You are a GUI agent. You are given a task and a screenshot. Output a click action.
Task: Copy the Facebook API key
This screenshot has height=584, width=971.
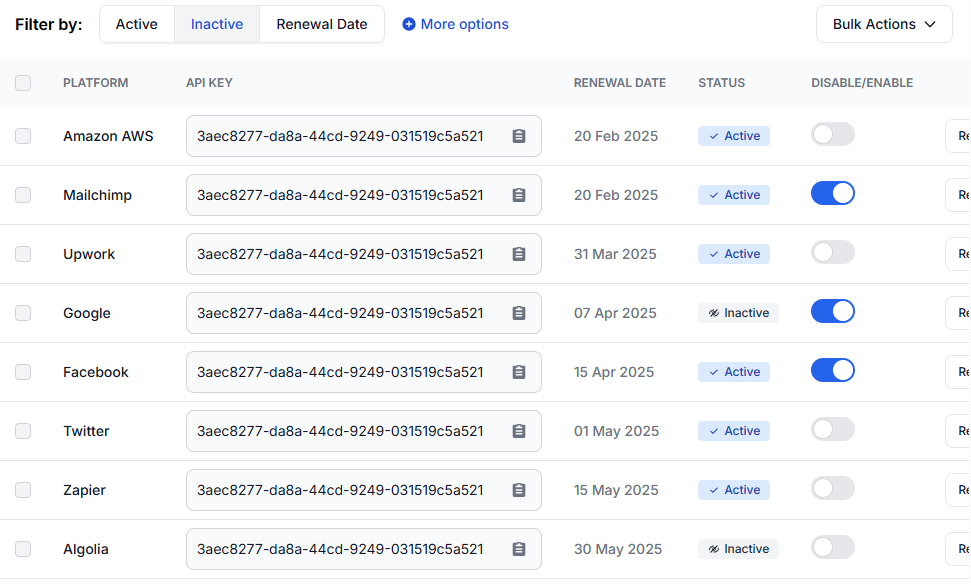click(x=518, y=372)
